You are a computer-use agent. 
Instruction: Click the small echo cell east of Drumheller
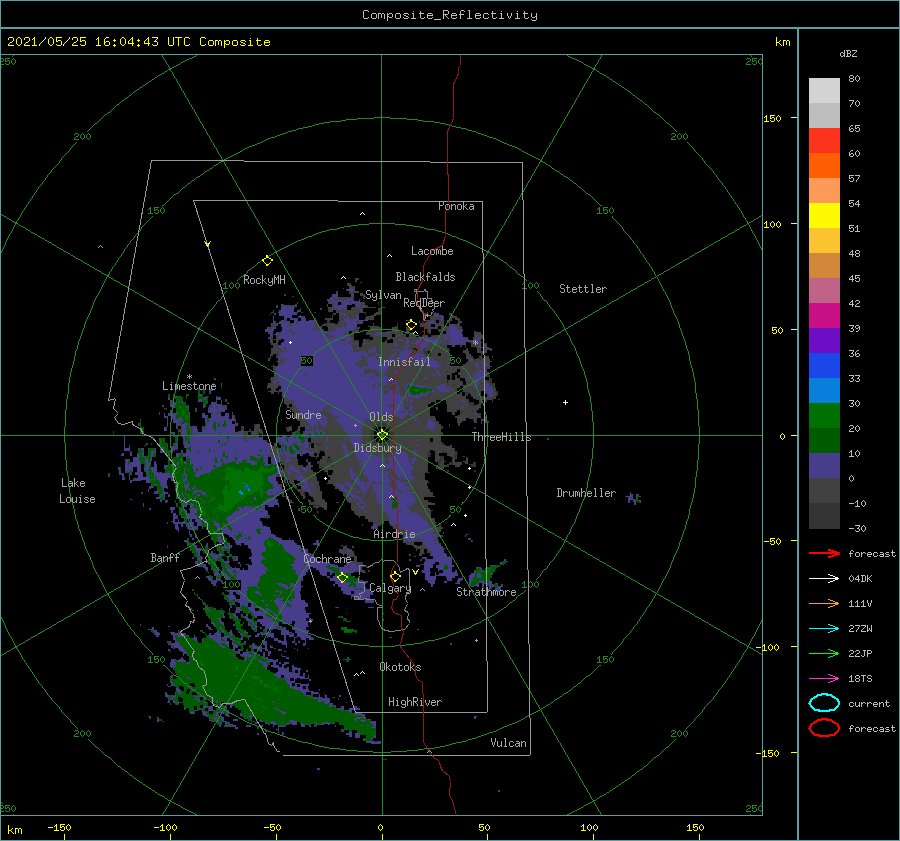(x=634, y=498)
